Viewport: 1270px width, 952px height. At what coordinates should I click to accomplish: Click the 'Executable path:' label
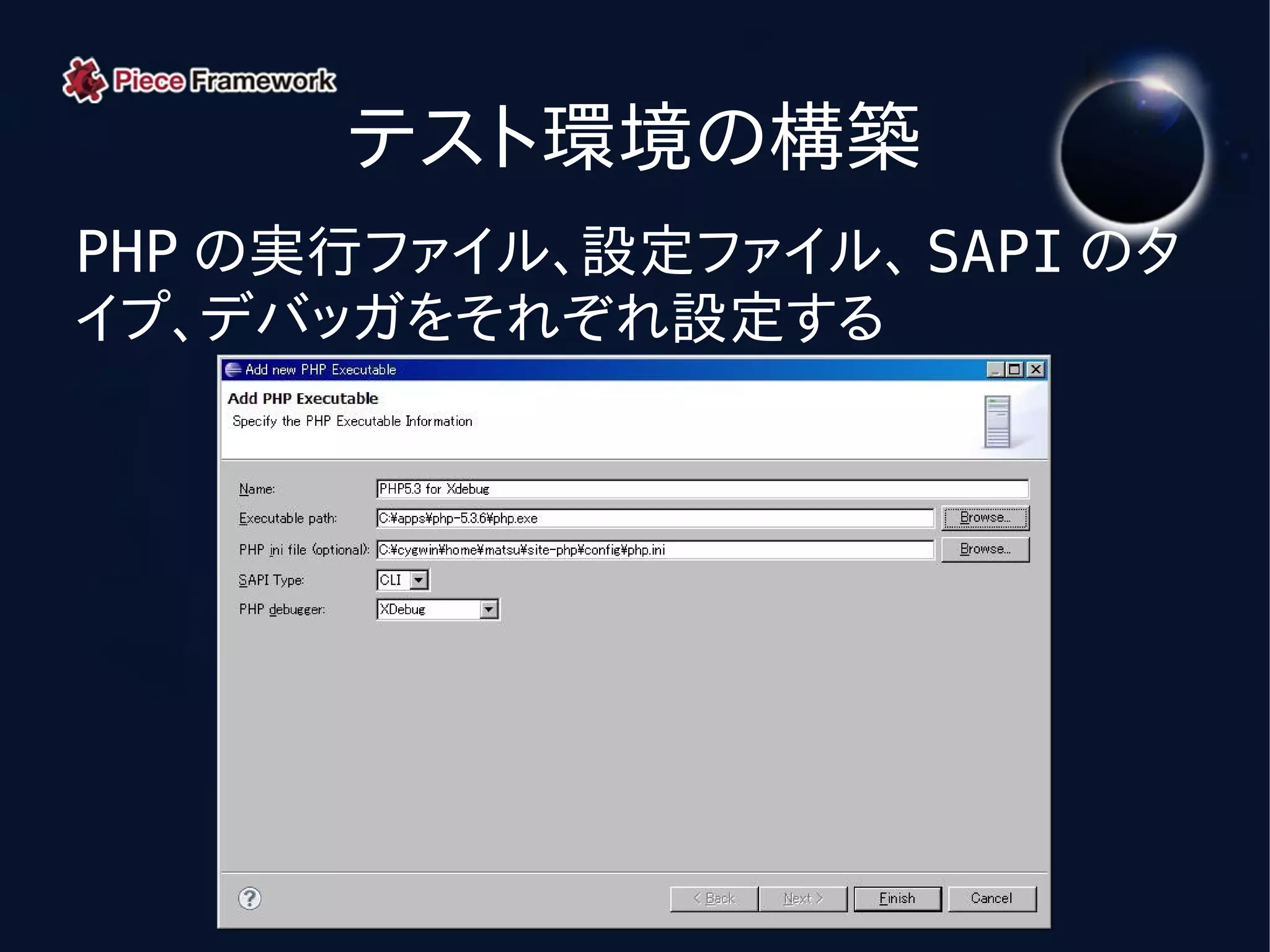(x=288, y=518)
